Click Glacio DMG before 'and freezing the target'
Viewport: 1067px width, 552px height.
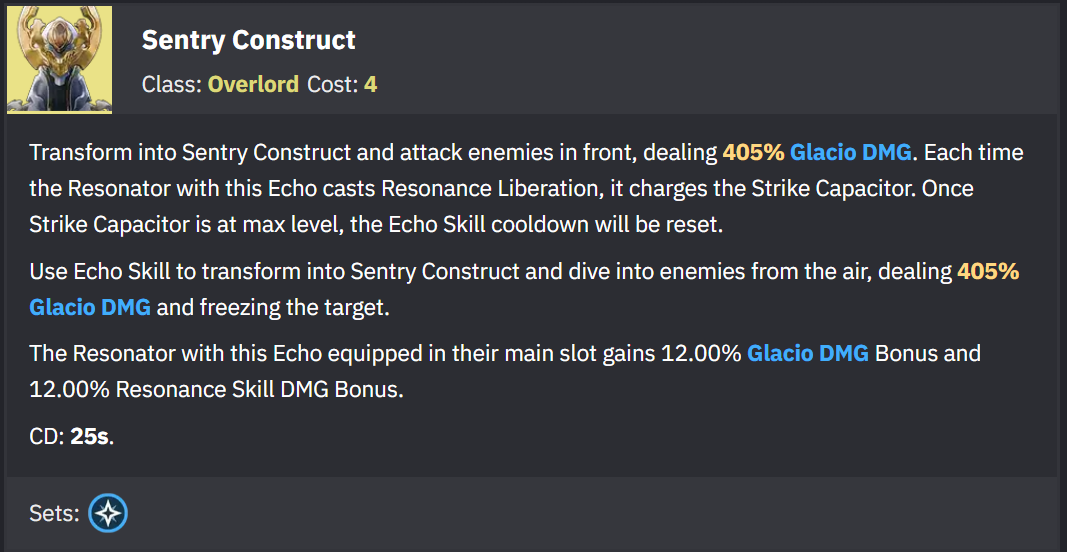90,308
